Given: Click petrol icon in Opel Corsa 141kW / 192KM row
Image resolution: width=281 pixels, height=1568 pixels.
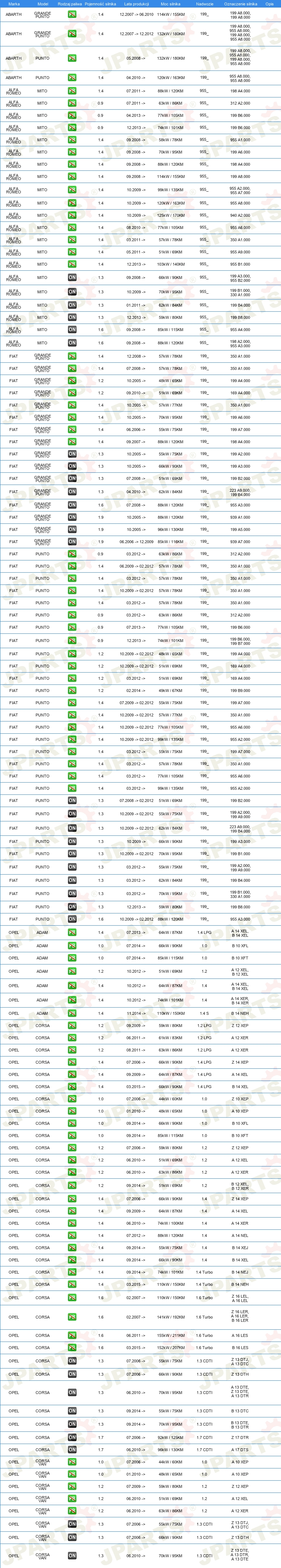Looking at the screenshot, I should click(x=72, y=1317).
